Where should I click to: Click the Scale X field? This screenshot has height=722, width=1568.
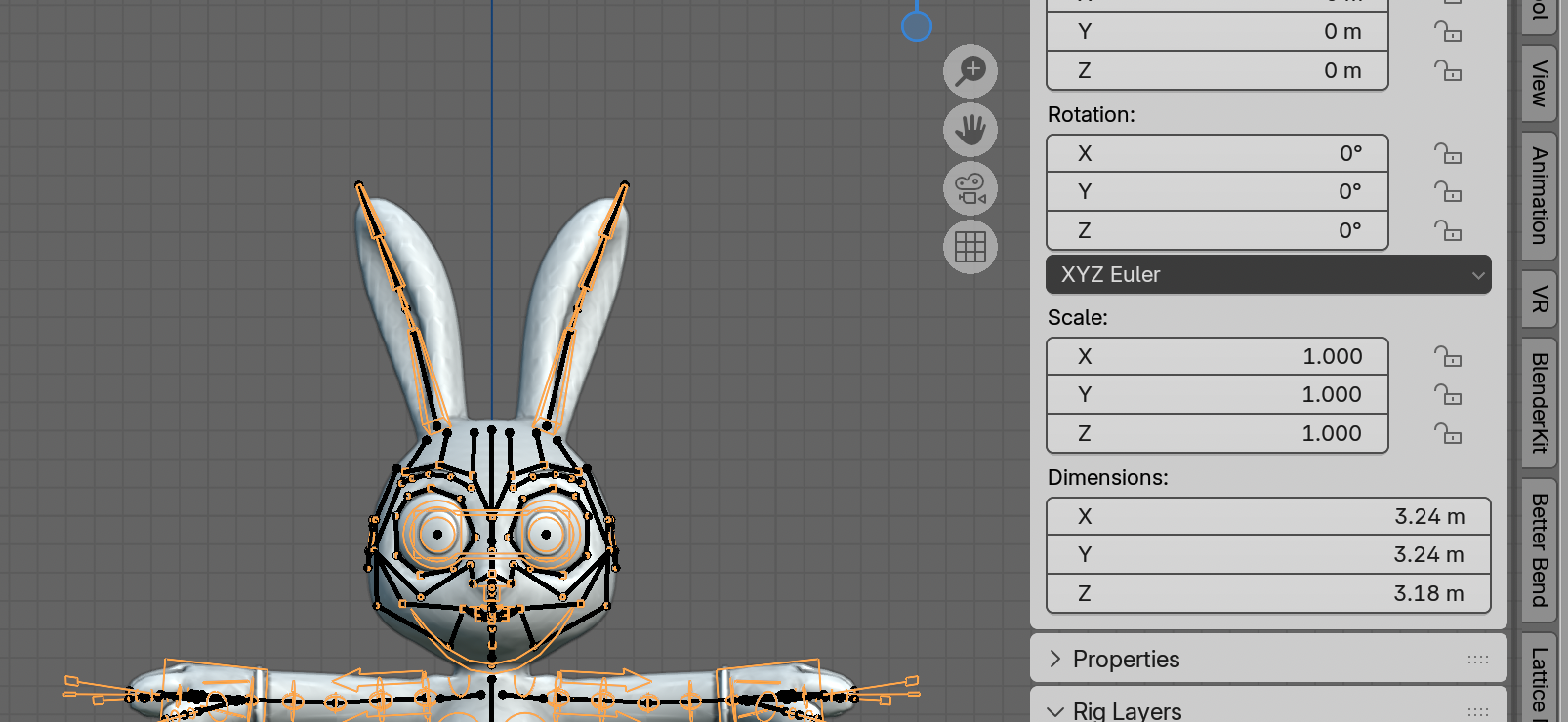pyautogui.click(x=1217, y=356)
